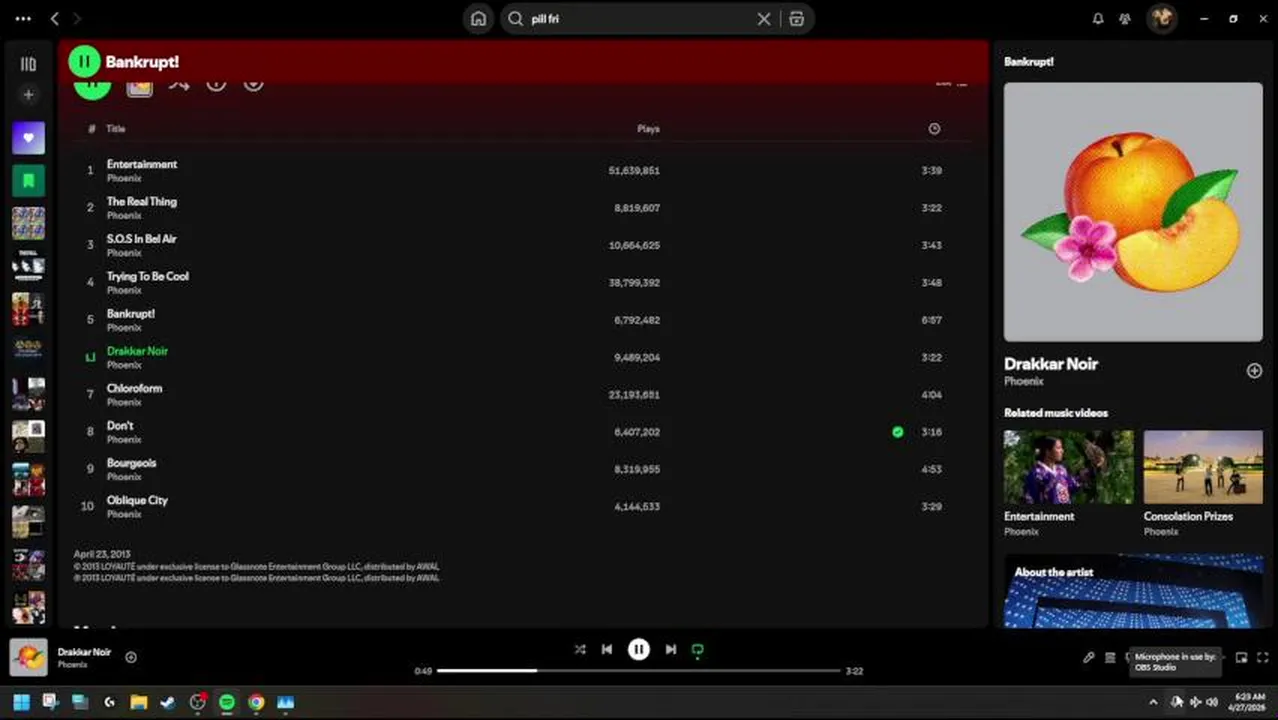Open the About the artist card
This screenshot has height=720, width=1278.
point(1133,590)
